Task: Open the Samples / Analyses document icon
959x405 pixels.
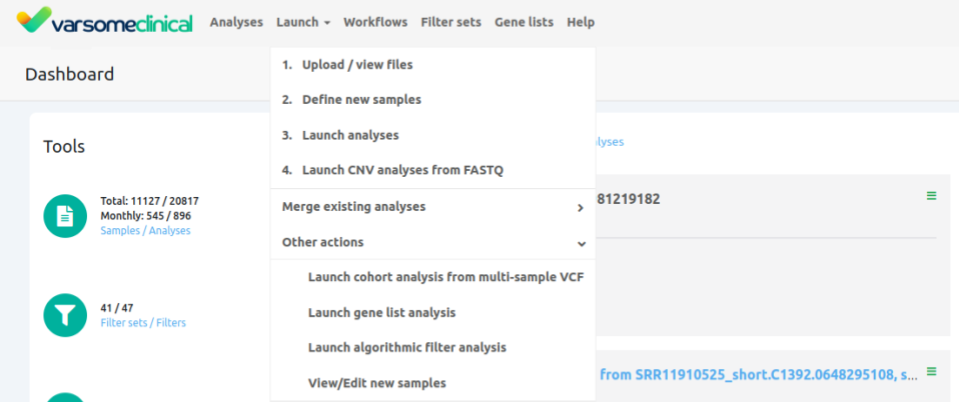Action: (x=65, y=216)
